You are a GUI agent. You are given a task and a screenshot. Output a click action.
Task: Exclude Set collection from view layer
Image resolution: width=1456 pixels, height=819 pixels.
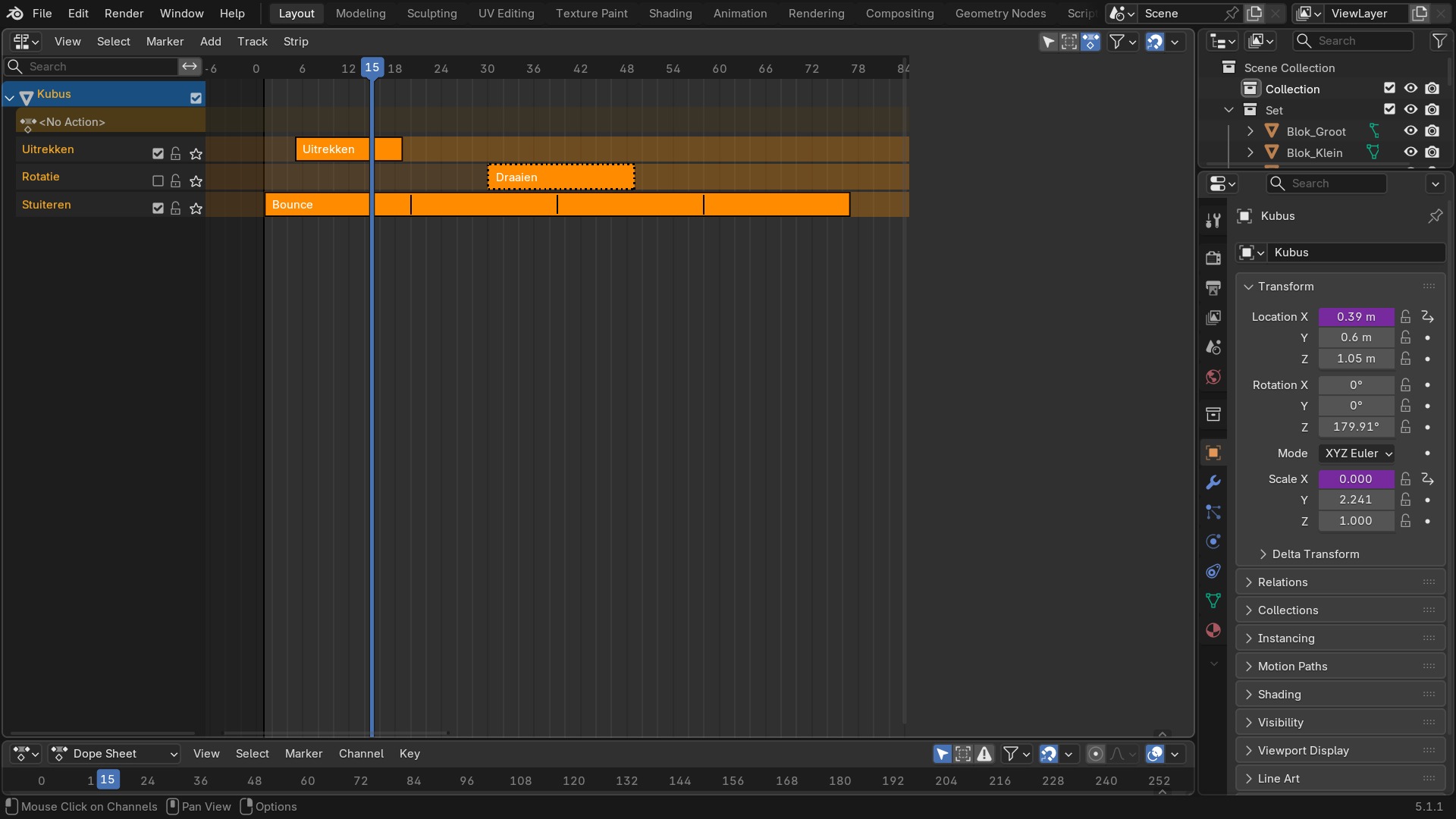pos(1389,110)
